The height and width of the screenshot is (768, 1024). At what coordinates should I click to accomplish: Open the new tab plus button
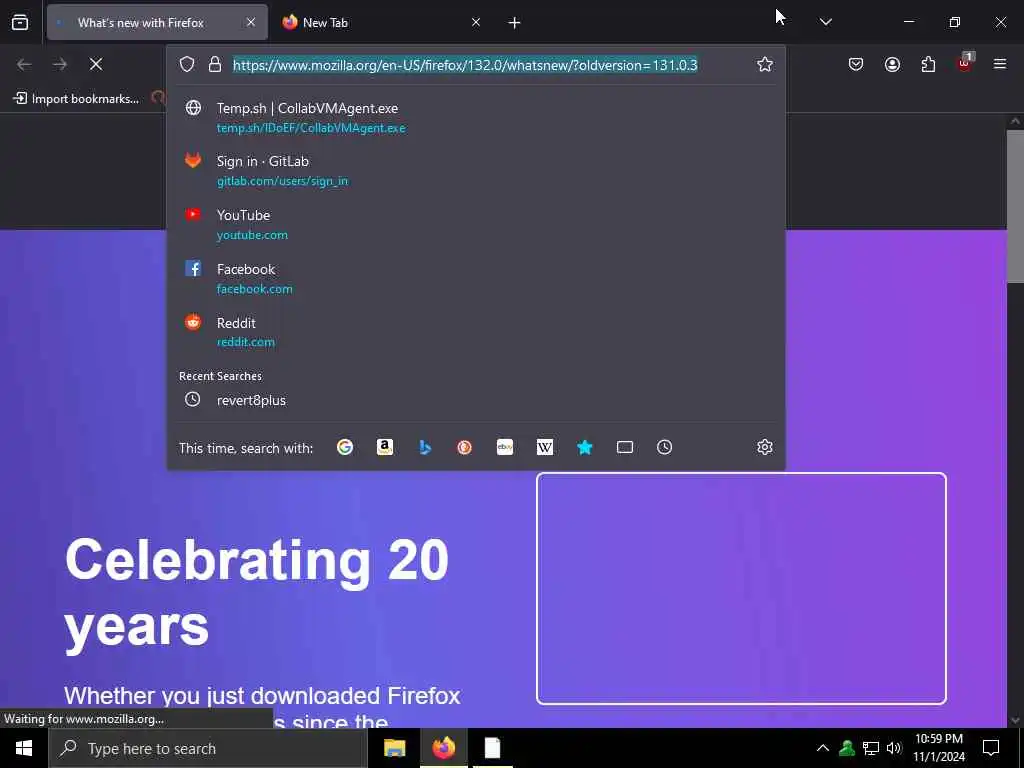514,23
